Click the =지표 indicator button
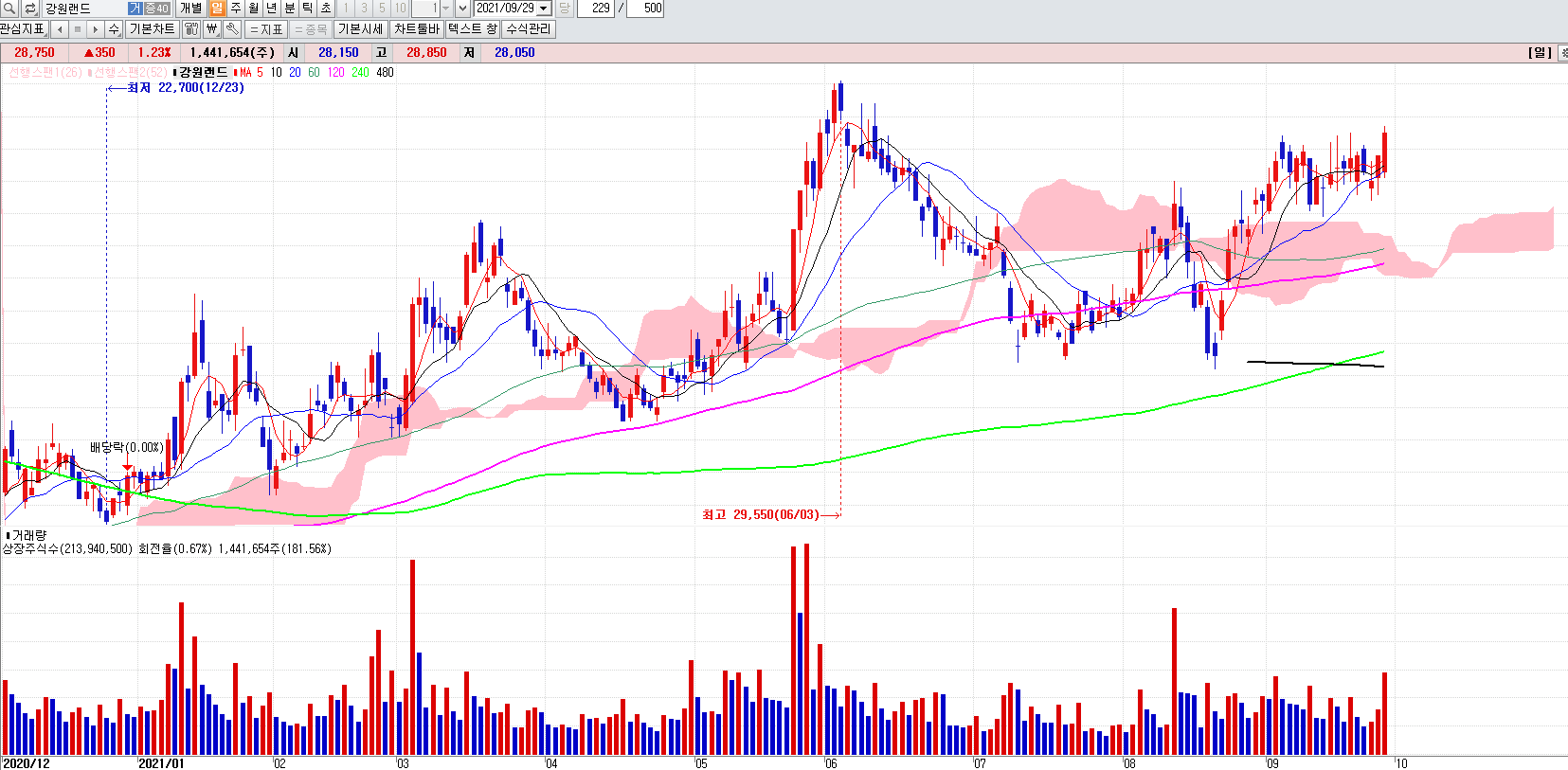 [266, 29]
